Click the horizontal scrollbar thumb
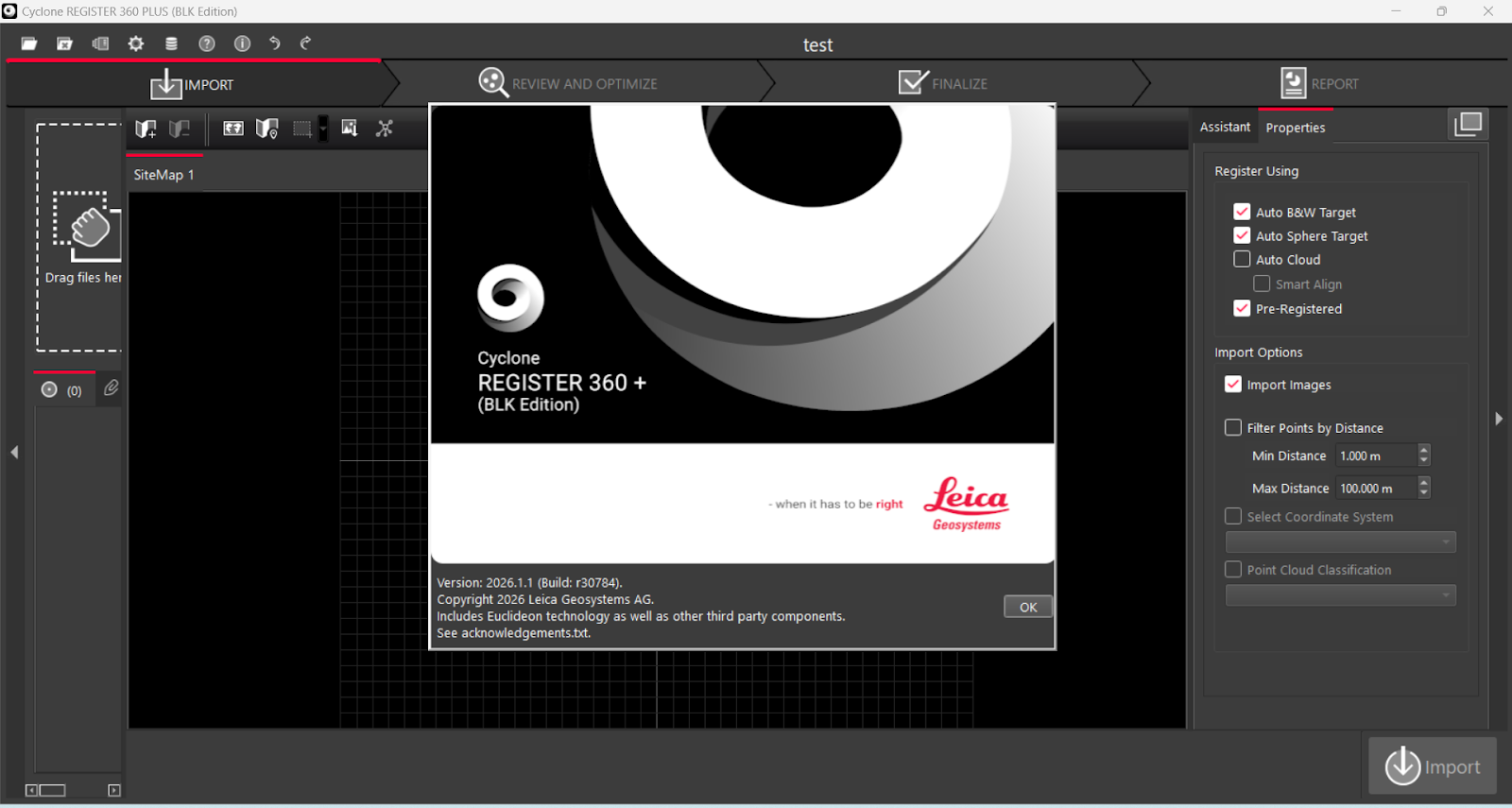Image resolution: width=1512 pixels, height=808 pixels. click(52, 790)
